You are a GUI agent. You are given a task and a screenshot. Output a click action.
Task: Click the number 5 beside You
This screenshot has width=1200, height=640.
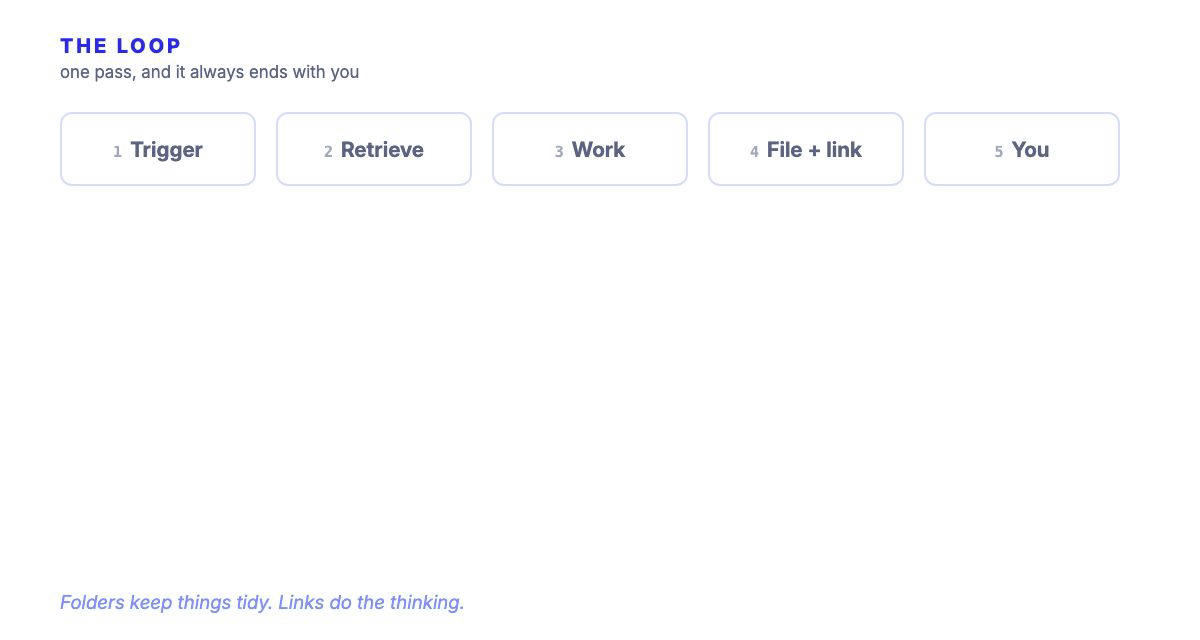click(998, 152)
